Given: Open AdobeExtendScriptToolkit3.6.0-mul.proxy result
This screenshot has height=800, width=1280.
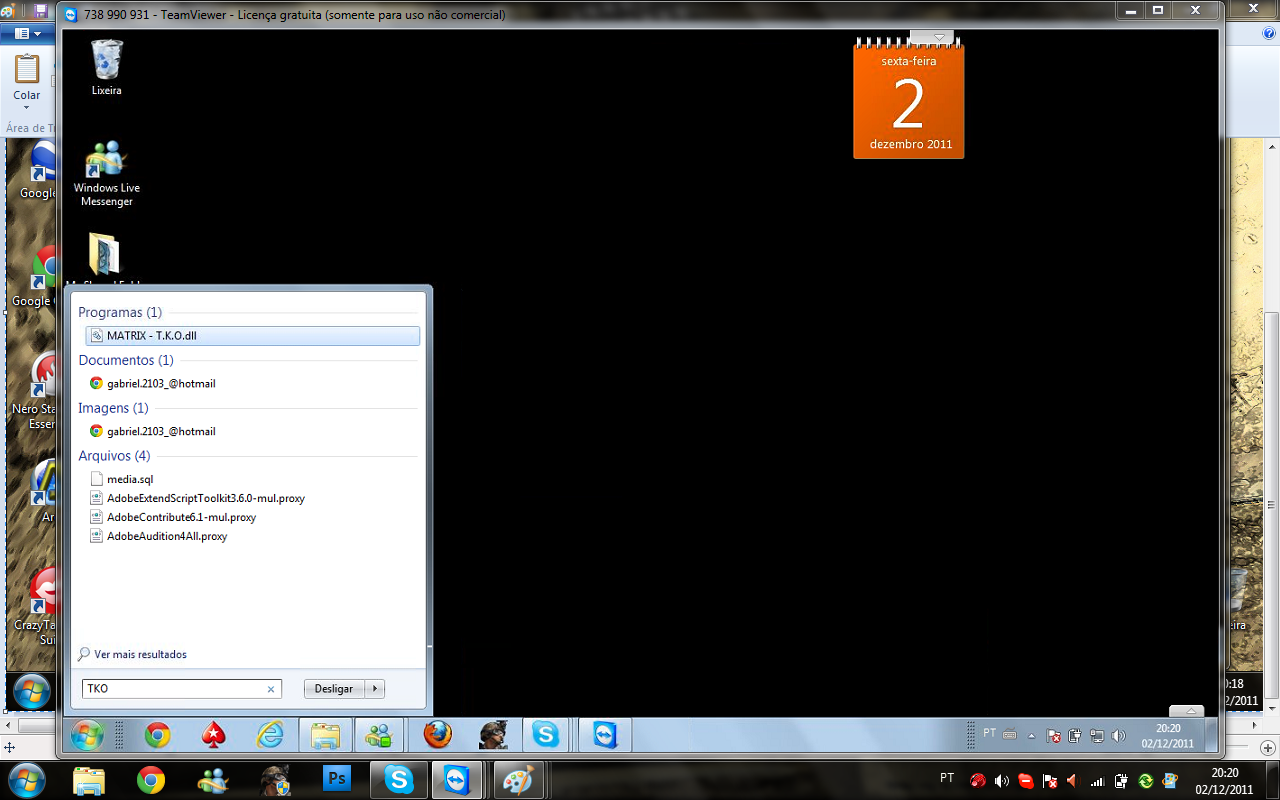Looking at the screenshot, I should click(206, 498).
